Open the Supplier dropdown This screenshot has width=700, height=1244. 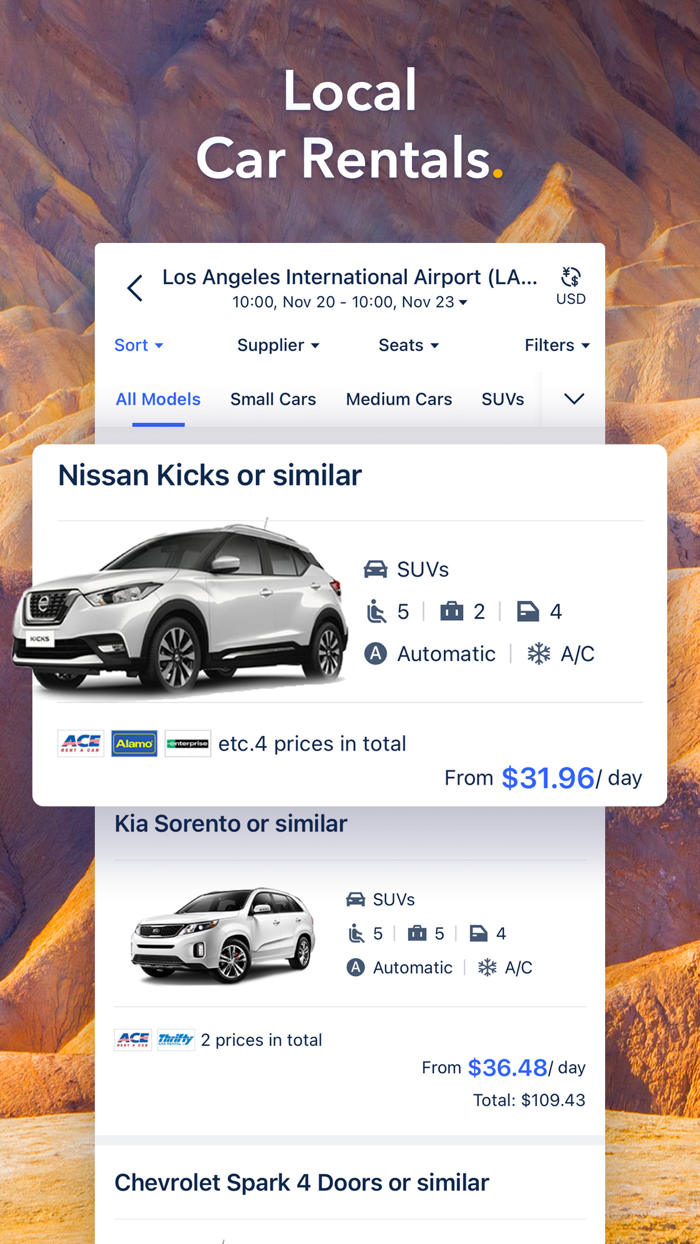point(278,345)
